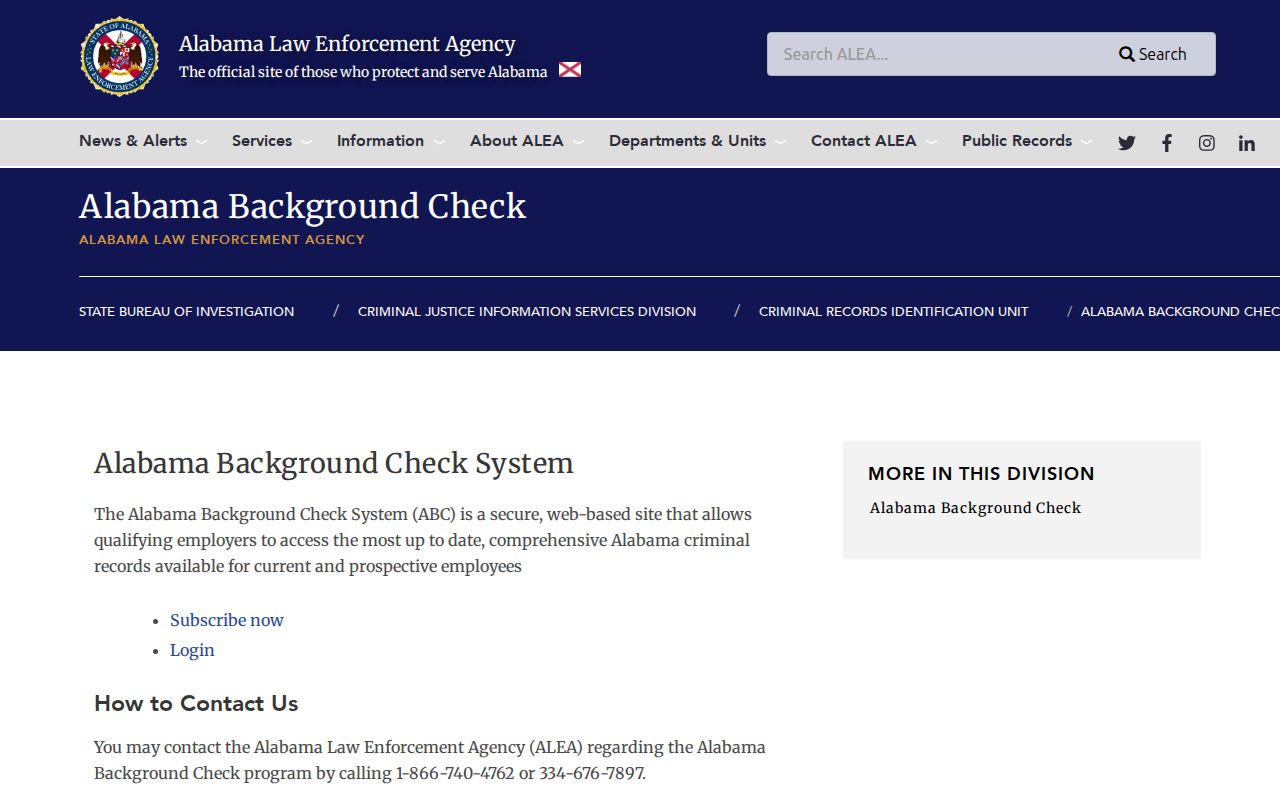Image resolution: width=1280 pixels, height=800 pixels.
Task: Open State Bureau of Investigation breadcrumb
Action: [187, 311]
